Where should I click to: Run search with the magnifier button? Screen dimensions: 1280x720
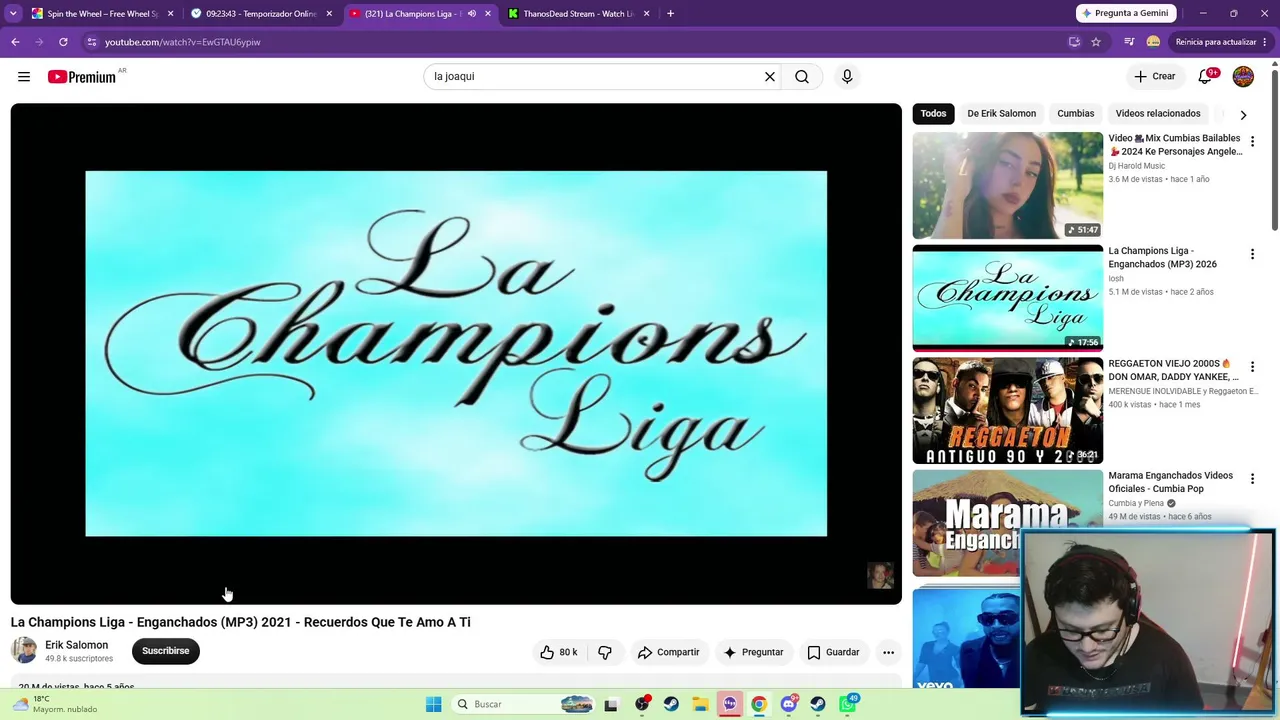click(802, 77)
